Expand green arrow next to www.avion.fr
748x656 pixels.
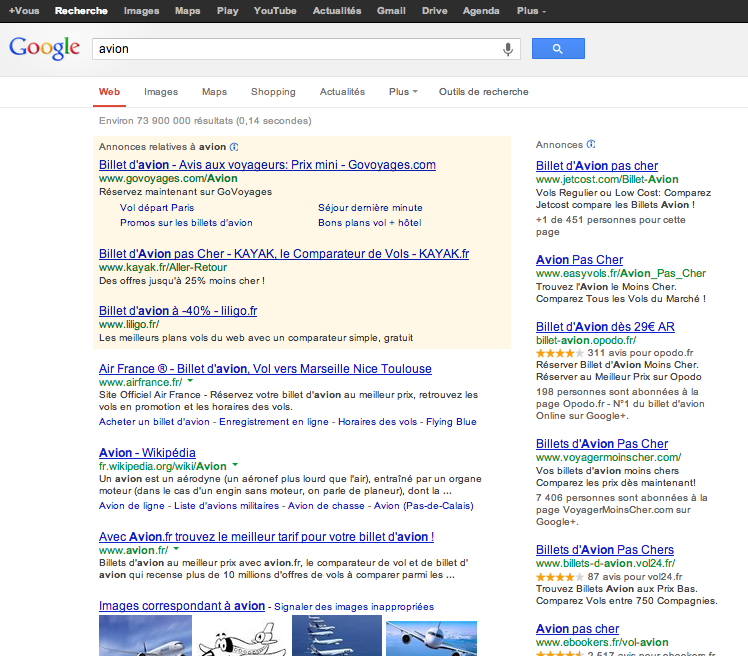pyautogui.click(x=176, y=549)
